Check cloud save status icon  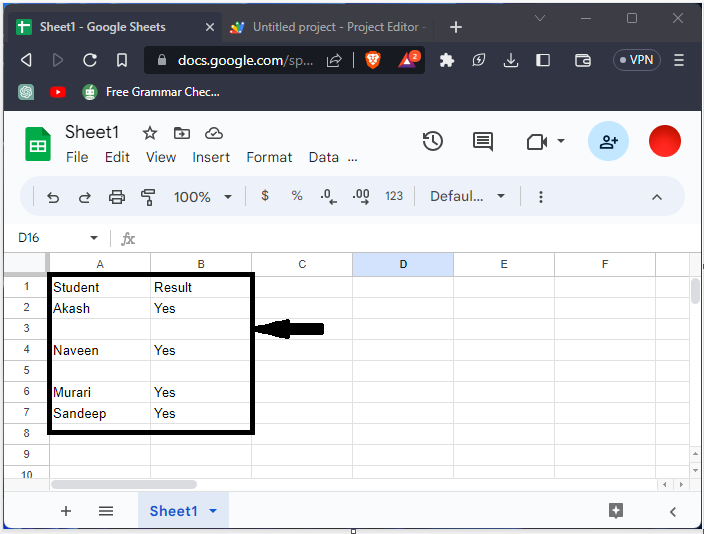tap(214, 133)
